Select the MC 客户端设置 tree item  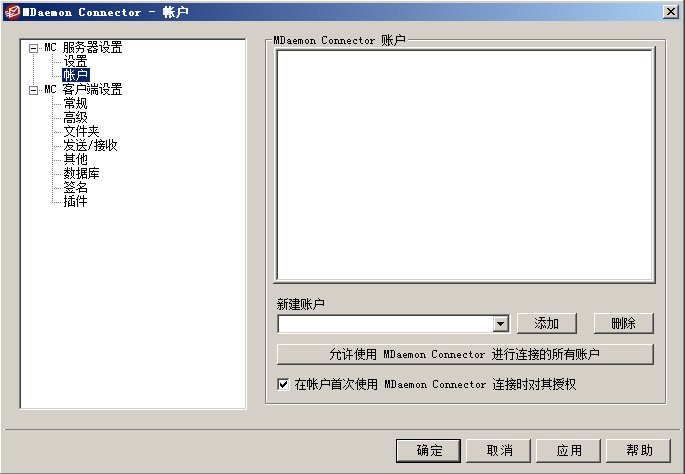tap(83, 90)
